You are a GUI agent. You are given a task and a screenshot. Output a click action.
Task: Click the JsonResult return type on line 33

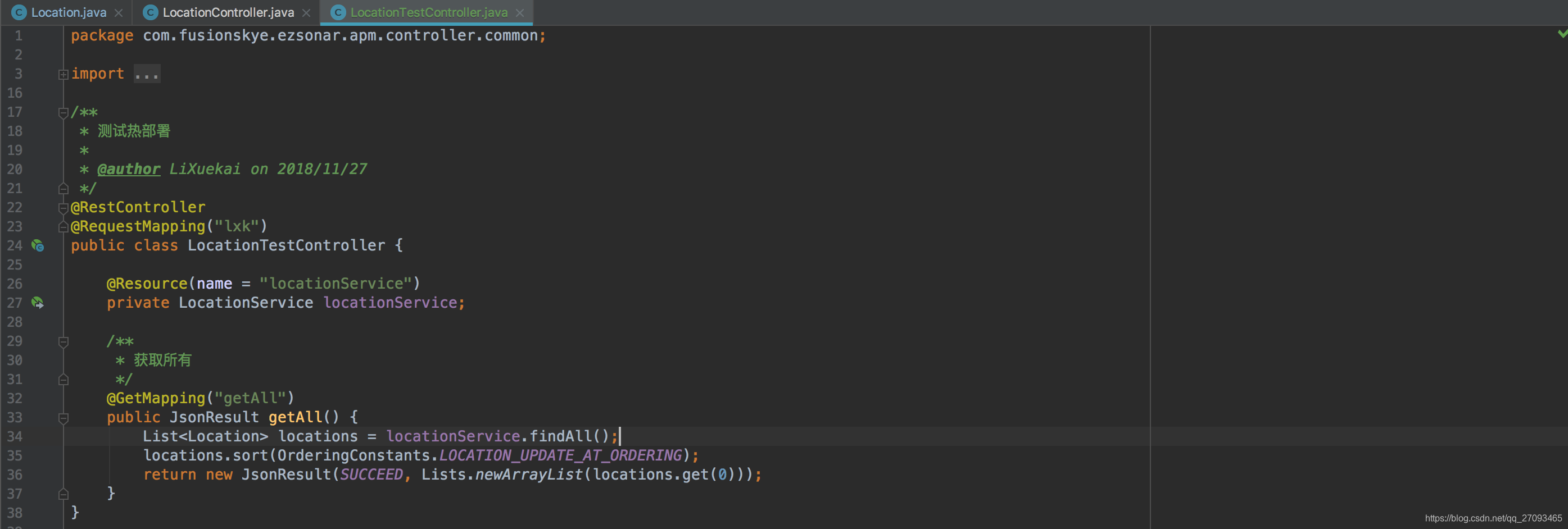pyautogui.click(x=214, y=417)
